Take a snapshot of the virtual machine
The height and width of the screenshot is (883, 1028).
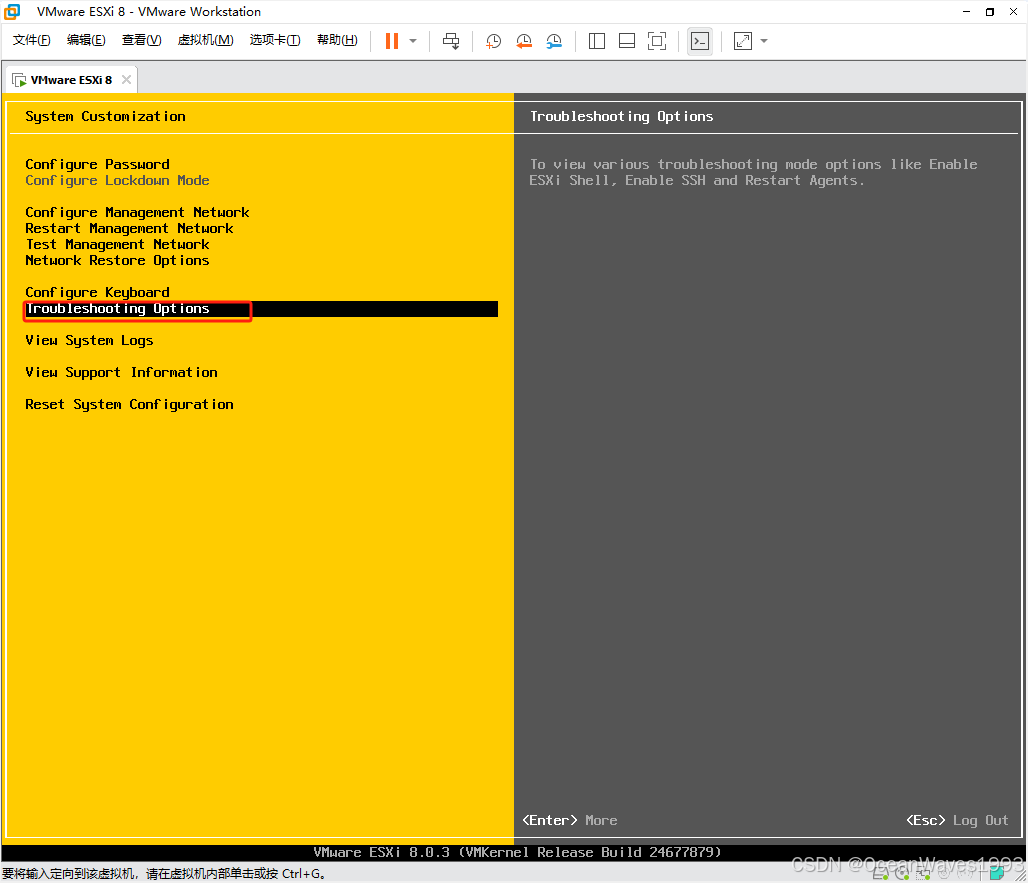tap(493, 41)
